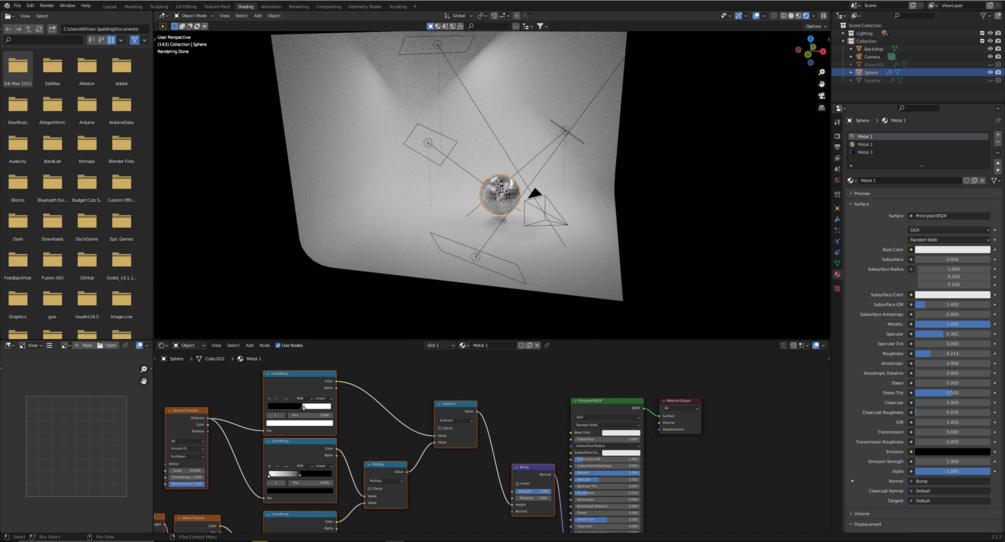Toggle Lighting collection exclude checkbox

[982, 33]
